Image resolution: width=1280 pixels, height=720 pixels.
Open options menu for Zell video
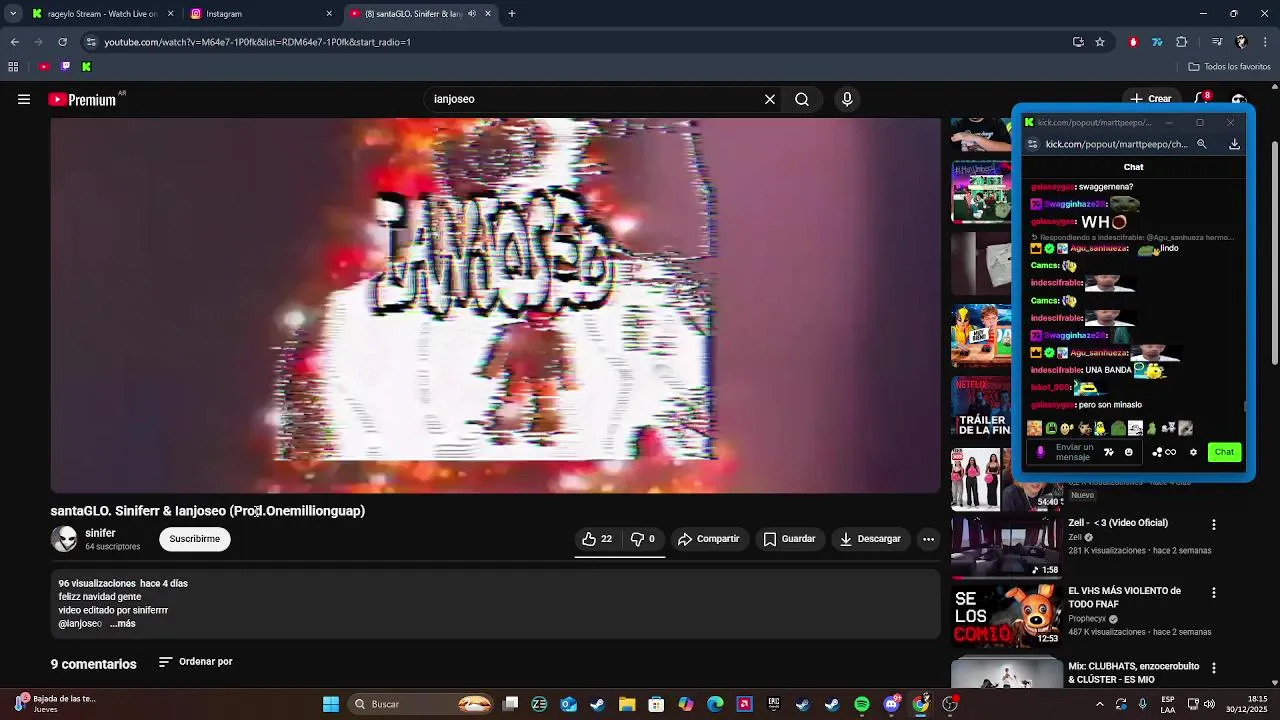coord(1214,525)
